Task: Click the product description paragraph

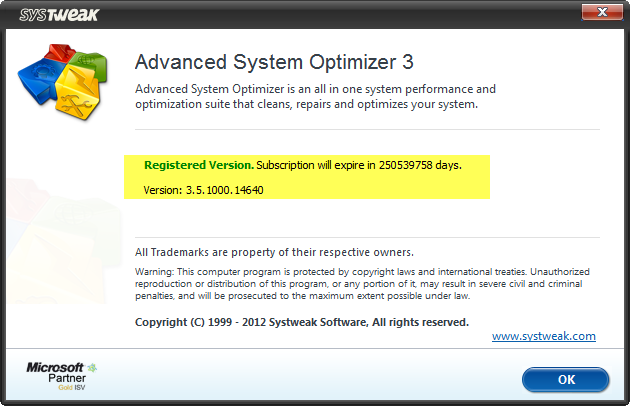Action: coord(315,96)
